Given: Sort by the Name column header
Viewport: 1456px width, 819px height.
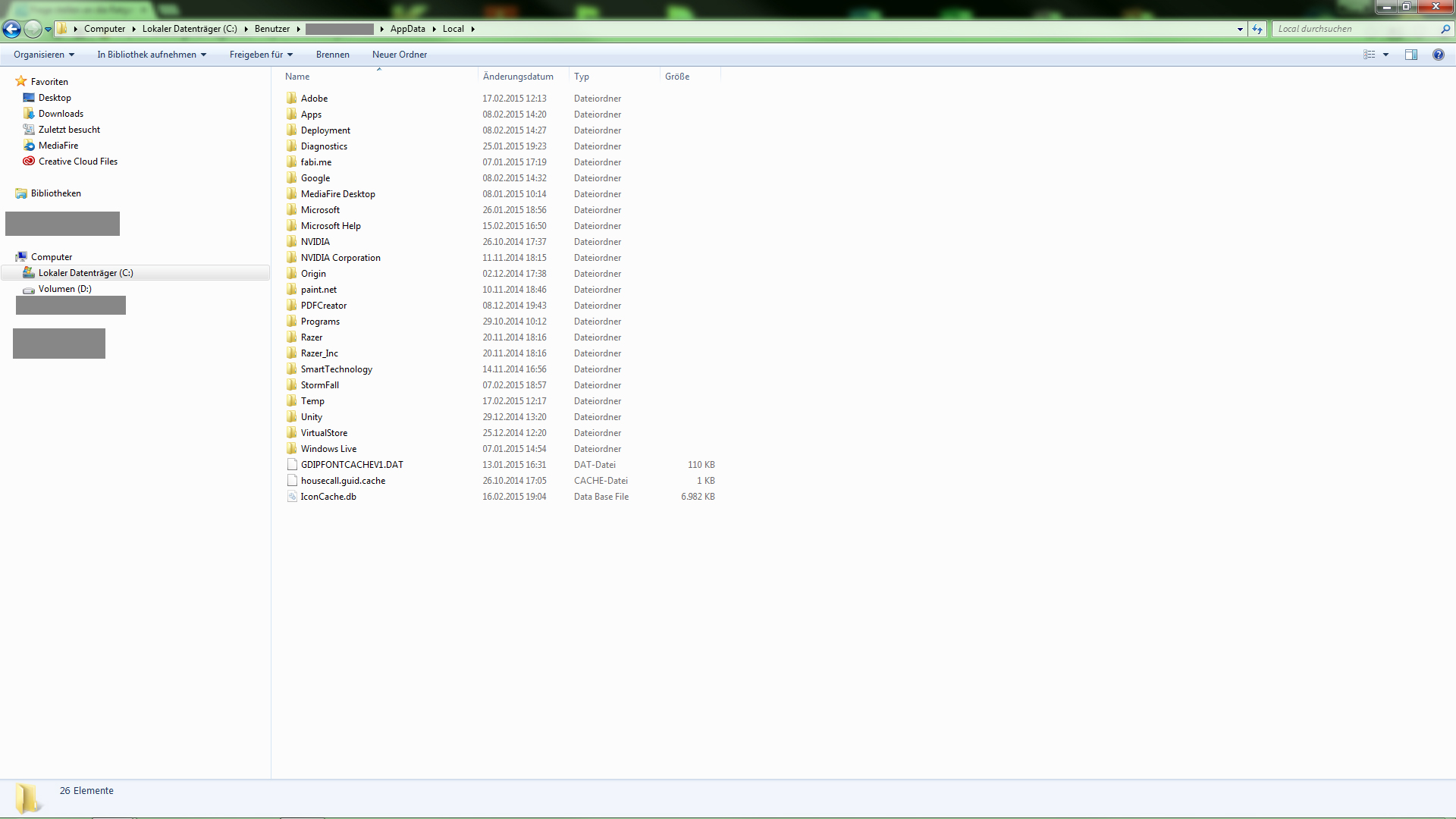Looking at the screenshot, I should [378, 77].
